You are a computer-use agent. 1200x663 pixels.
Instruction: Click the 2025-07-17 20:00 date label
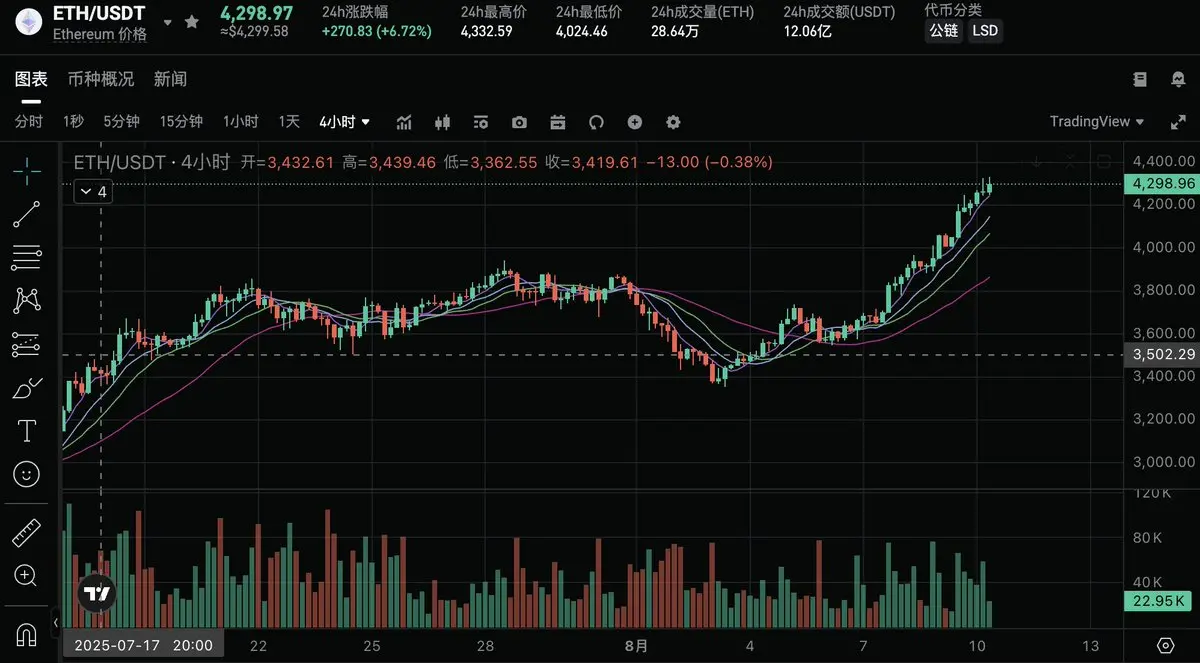143,645
